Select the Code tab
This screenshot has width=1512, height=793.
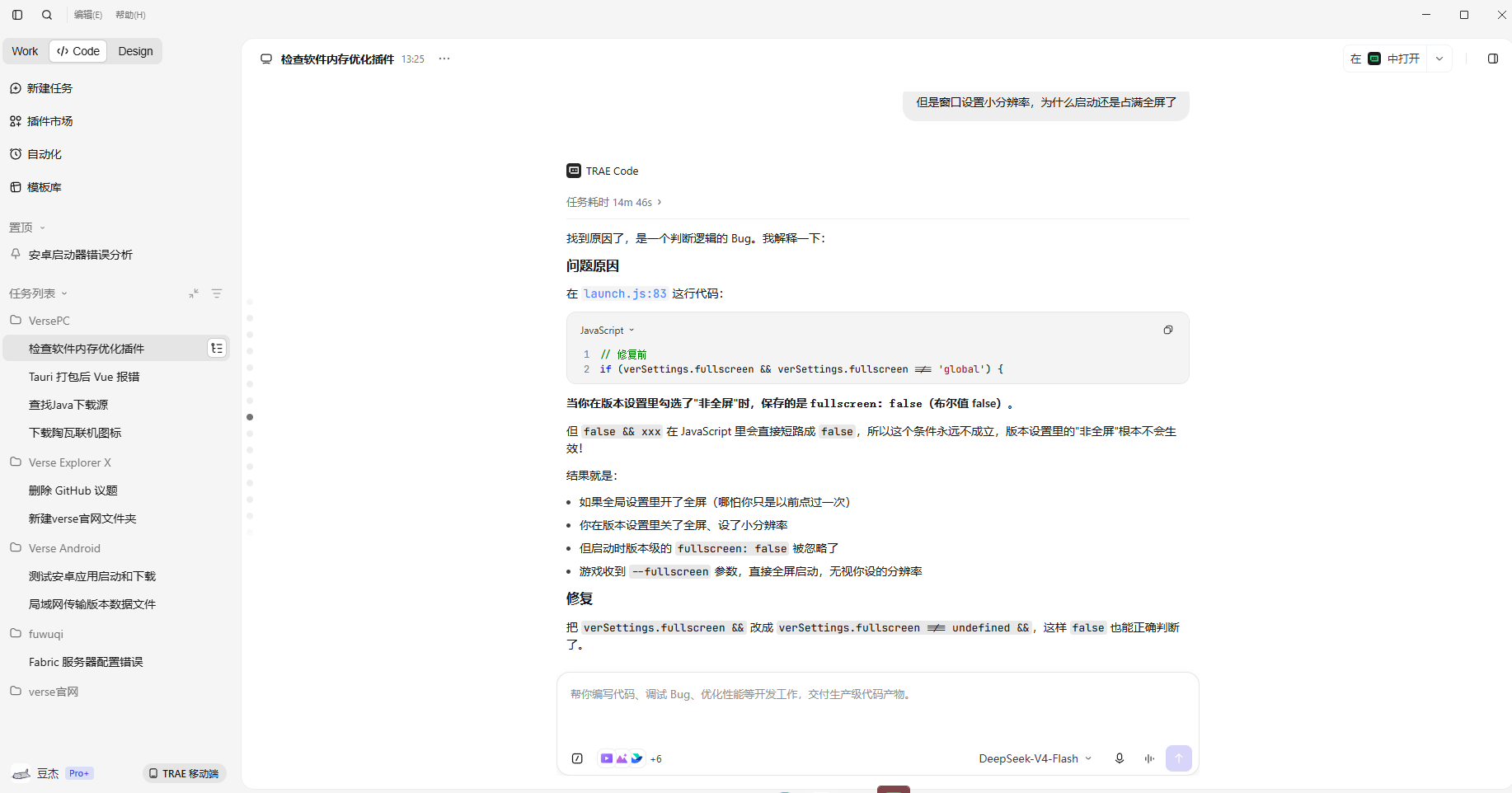point(78,51)
